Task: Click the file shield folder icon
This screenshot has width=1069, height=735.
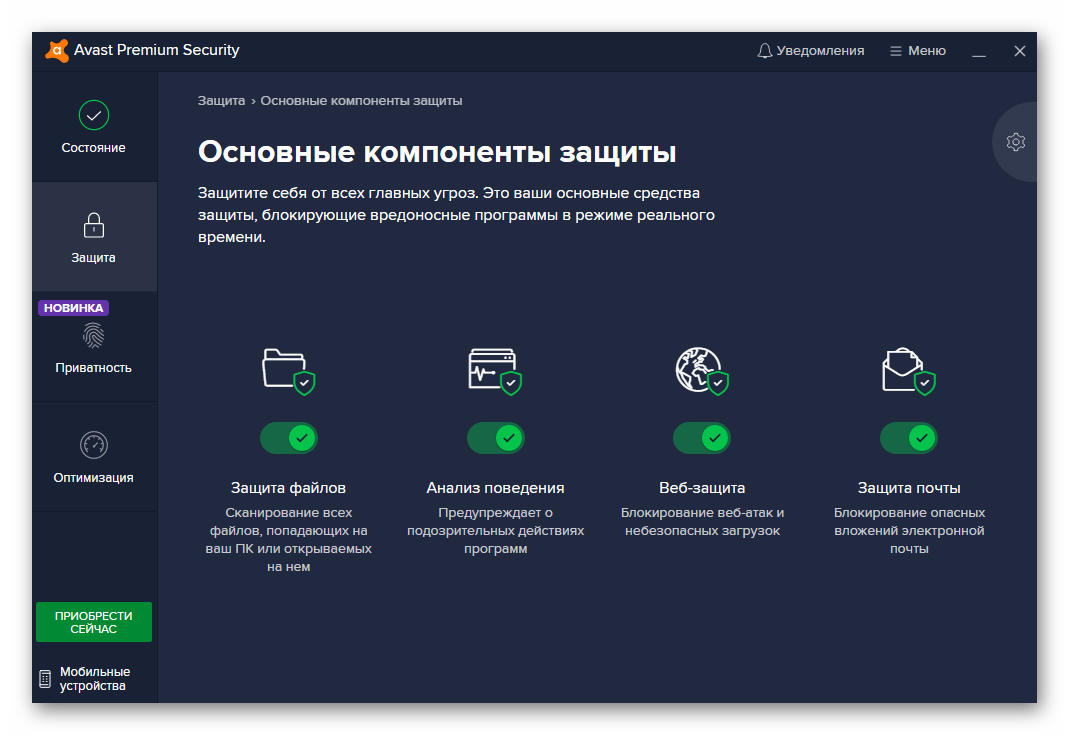Action: [288, 372]
